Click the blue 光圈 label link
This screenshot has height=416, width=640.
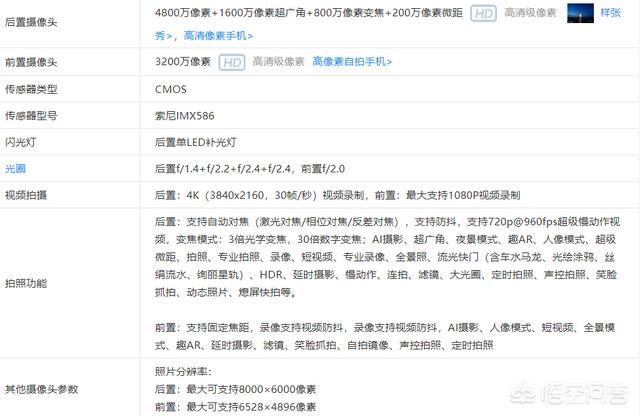tap(18, 168)
